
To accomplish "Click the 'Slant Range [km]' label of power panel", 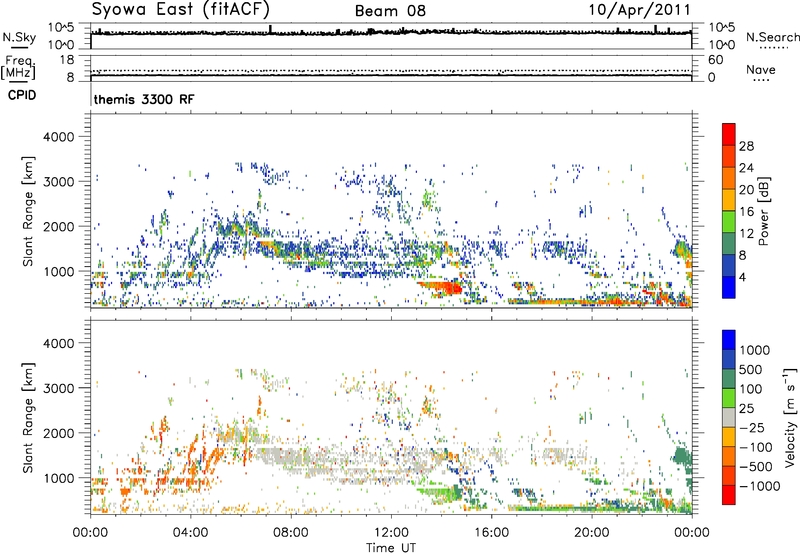I will pos(28,211).
